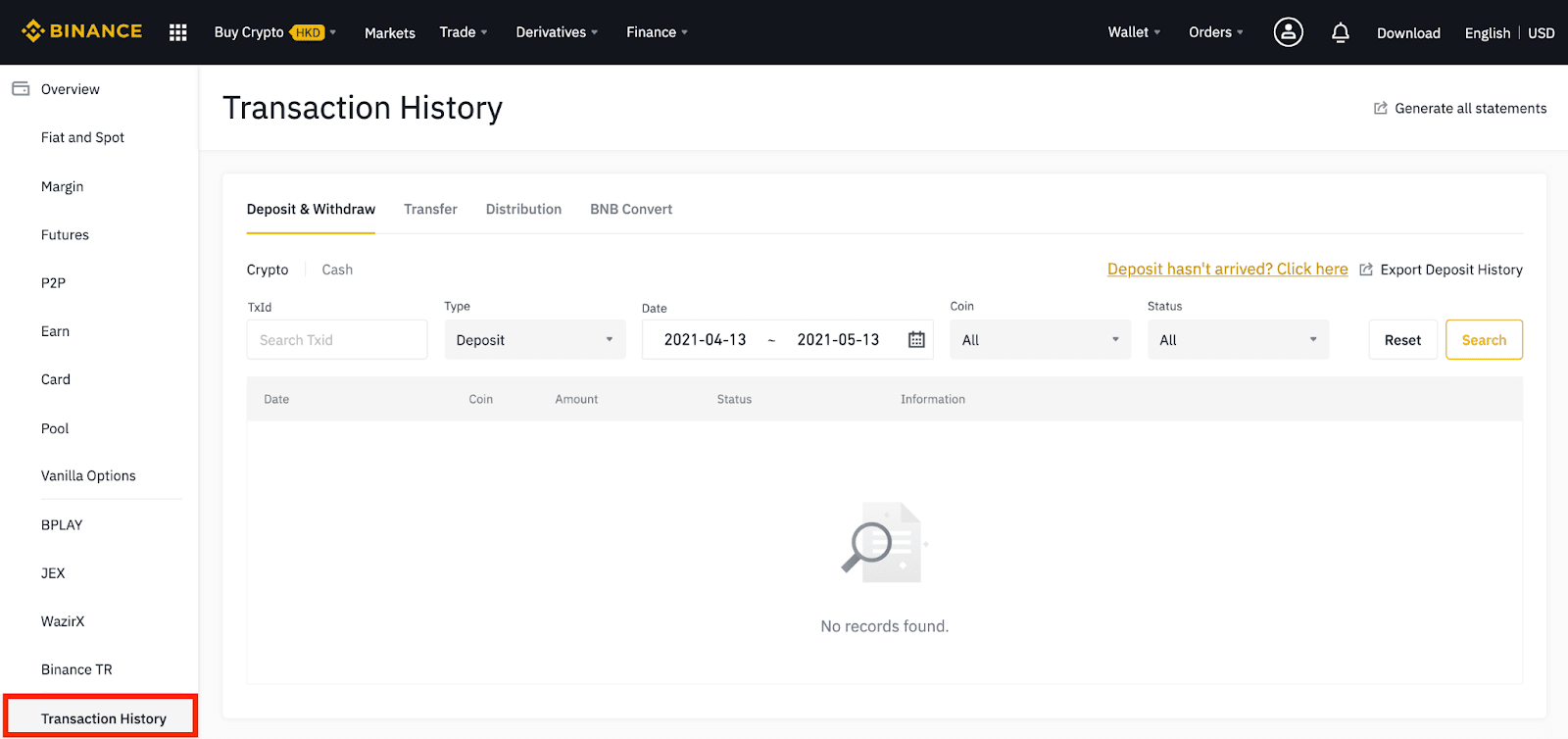Click the Reset button

tap(1402, 340)
